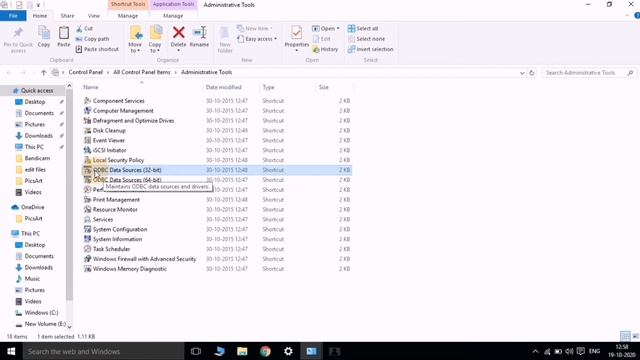
Task: Open Settings gear in the taskbar
Action: coord(288,351)
